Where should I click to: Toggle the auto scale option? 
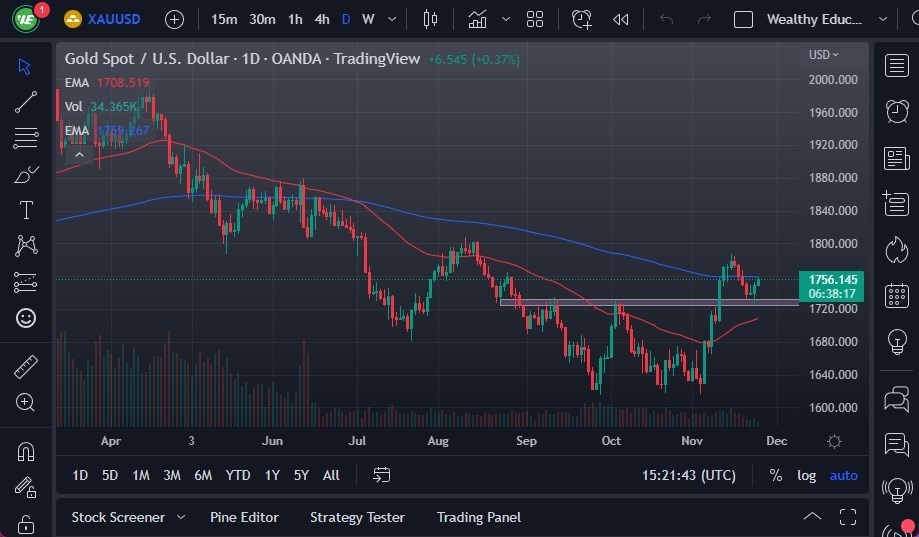(x=843, y=475)
